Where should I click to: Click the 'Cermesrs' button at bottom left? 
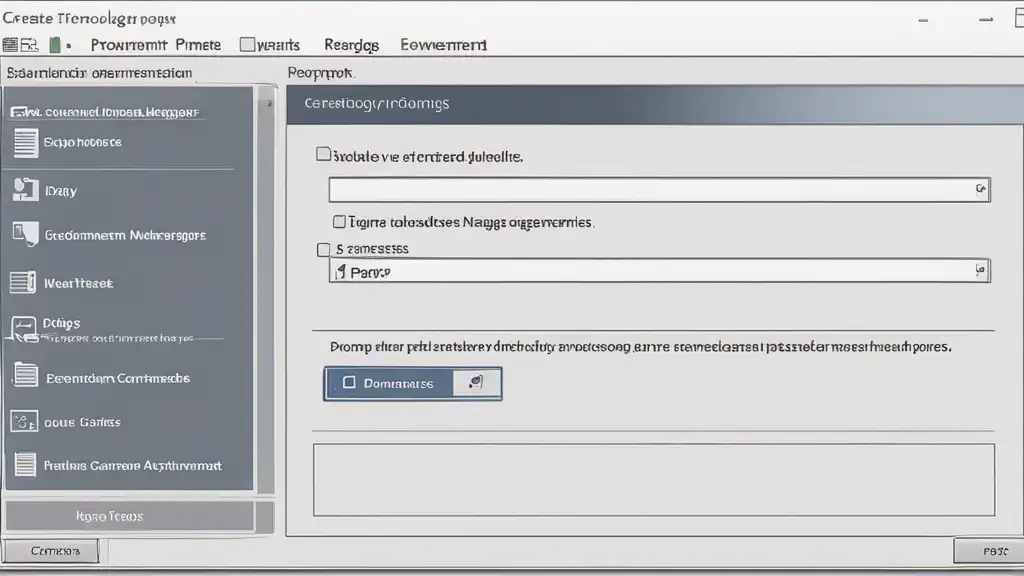click(x=51, y=551)
